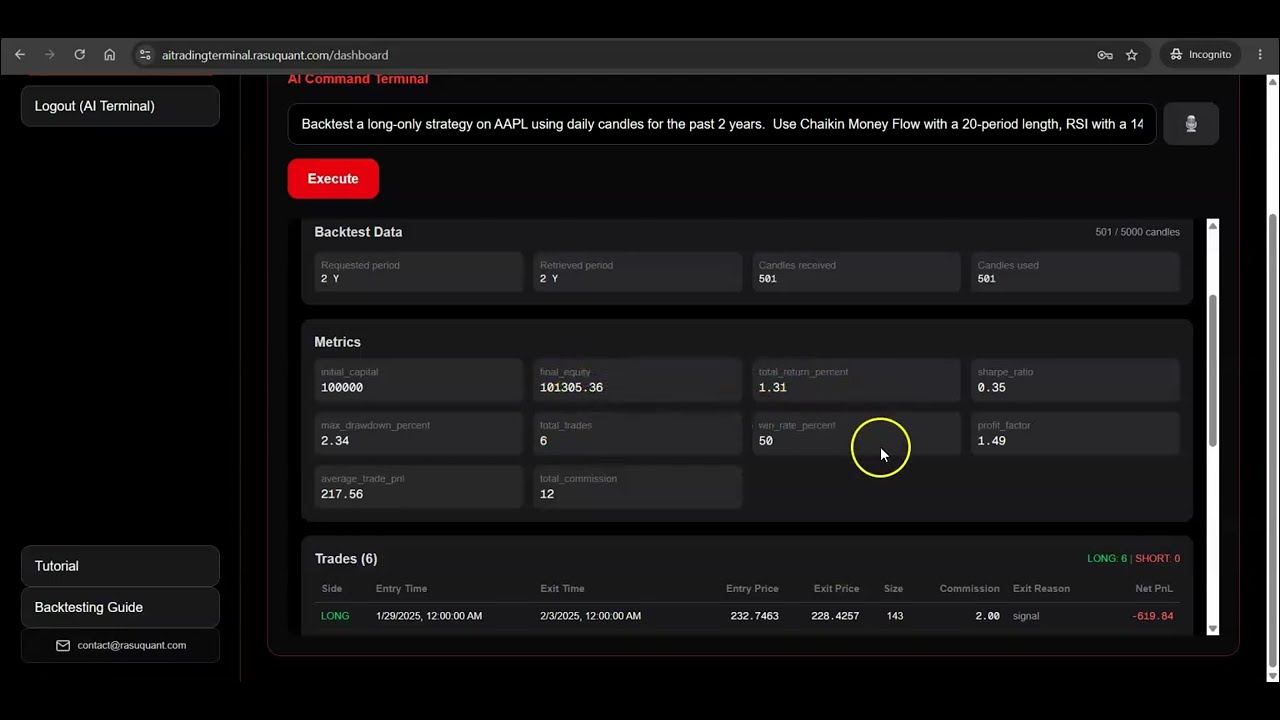Open Chrome three-dot menu
Viewport: 1280px width, 720px height.
[1261, 55]
